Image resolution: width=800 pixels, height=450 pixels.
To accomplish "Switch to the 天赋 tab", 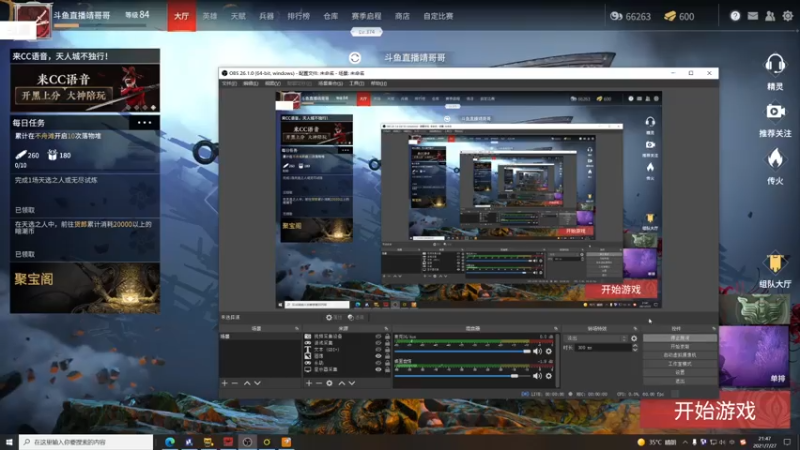I will pos(238,16).
